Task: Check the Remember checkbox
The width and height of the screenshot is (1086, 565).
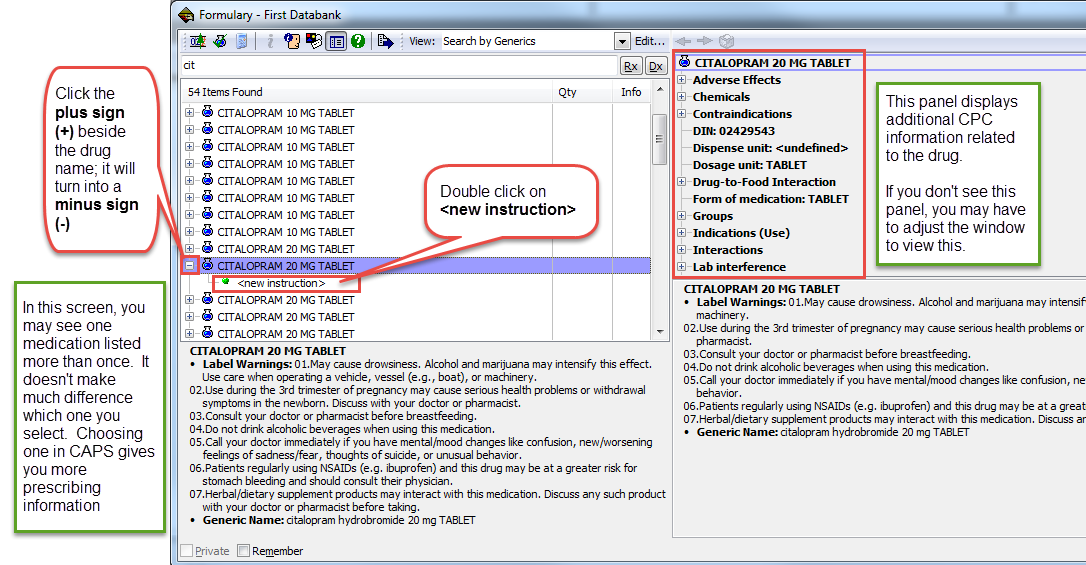Action: [243, 551]
